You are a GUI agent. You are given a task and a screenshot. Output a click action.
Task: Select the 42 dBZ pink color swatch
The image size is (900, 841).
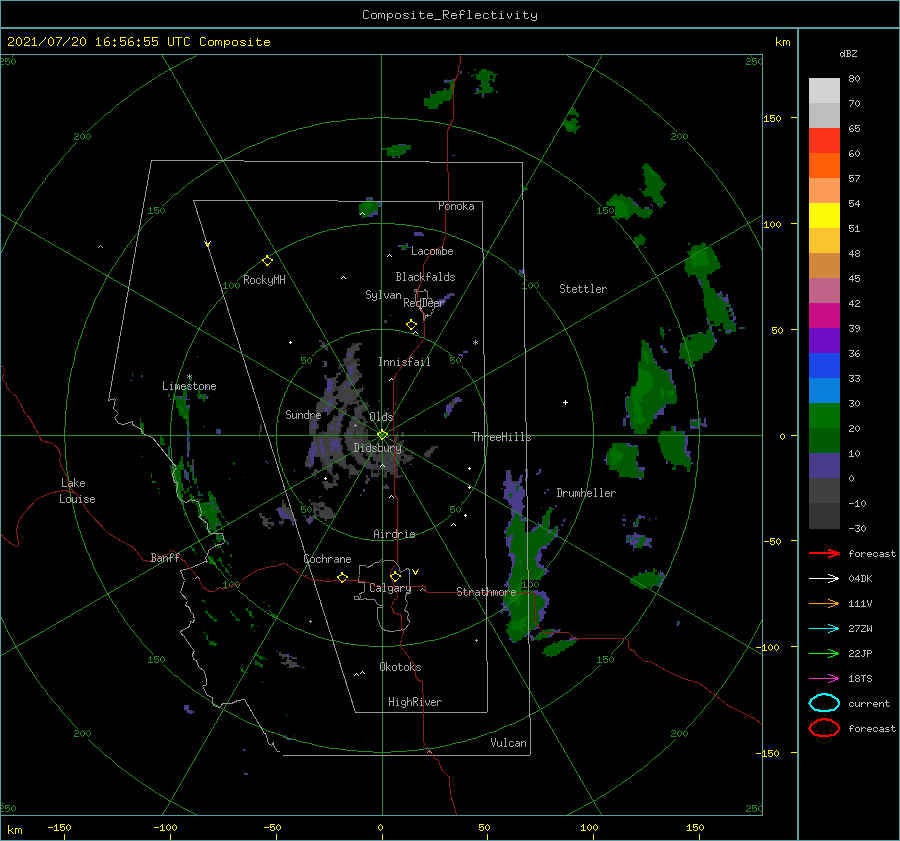824,290
